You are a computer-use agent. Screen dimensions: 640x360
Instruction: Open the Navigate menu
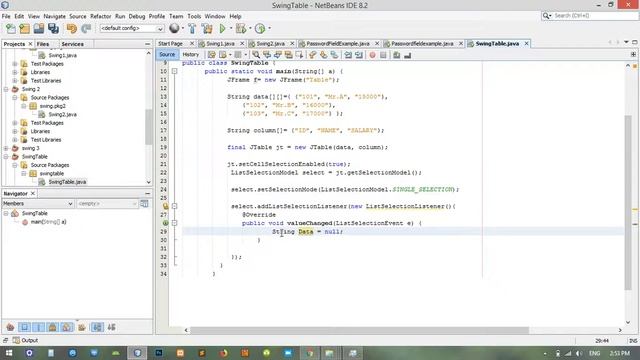(x=54, y=16)
